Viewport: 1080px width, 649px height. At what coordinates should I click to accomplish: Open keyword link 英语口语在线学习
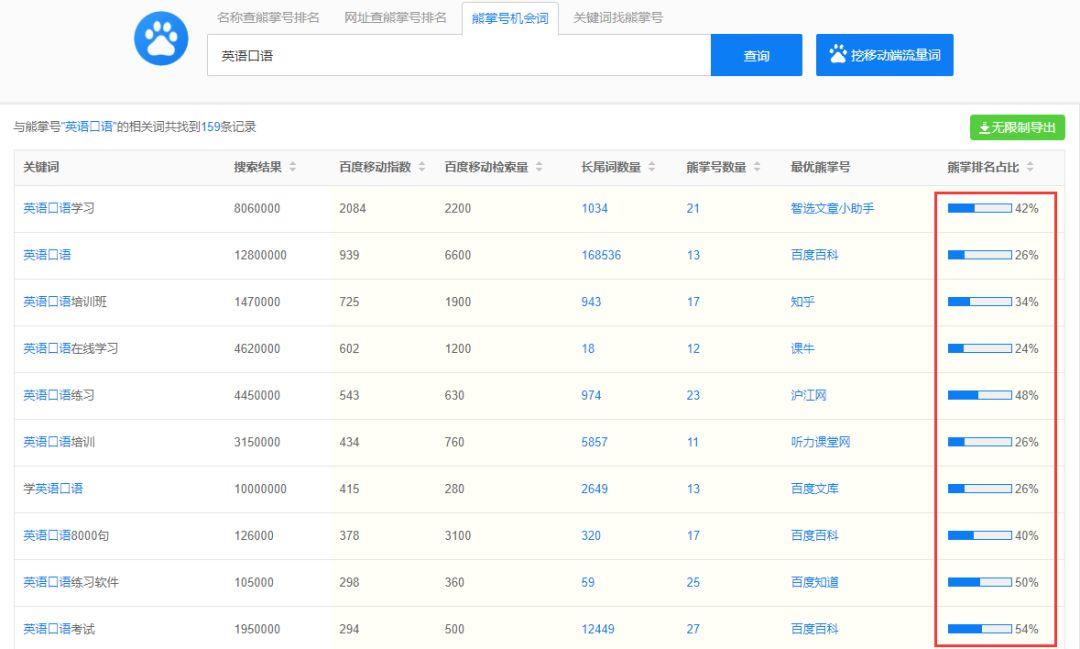[x=70, y=349]
